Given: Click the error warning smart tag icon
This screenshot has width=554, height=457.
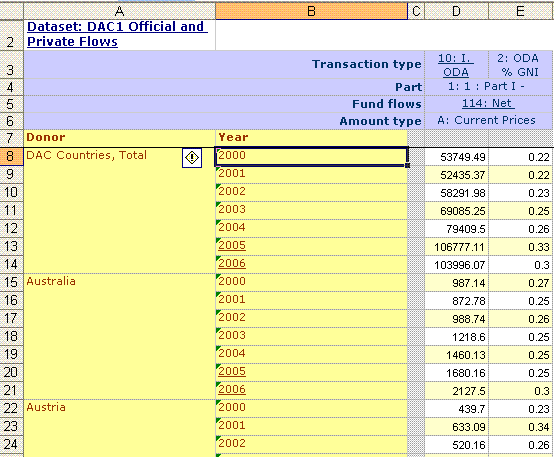Looking at the screenshot, I should tap(192, 158).
